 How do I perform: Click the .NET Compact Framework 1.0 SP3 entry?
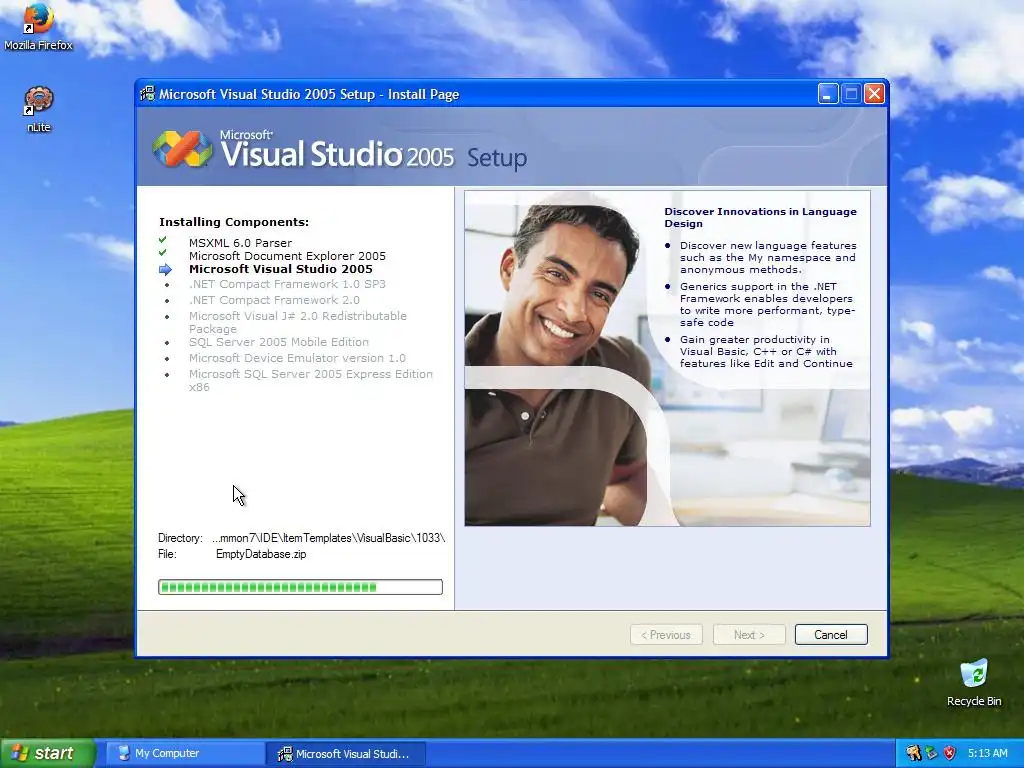tap(287, 284)
